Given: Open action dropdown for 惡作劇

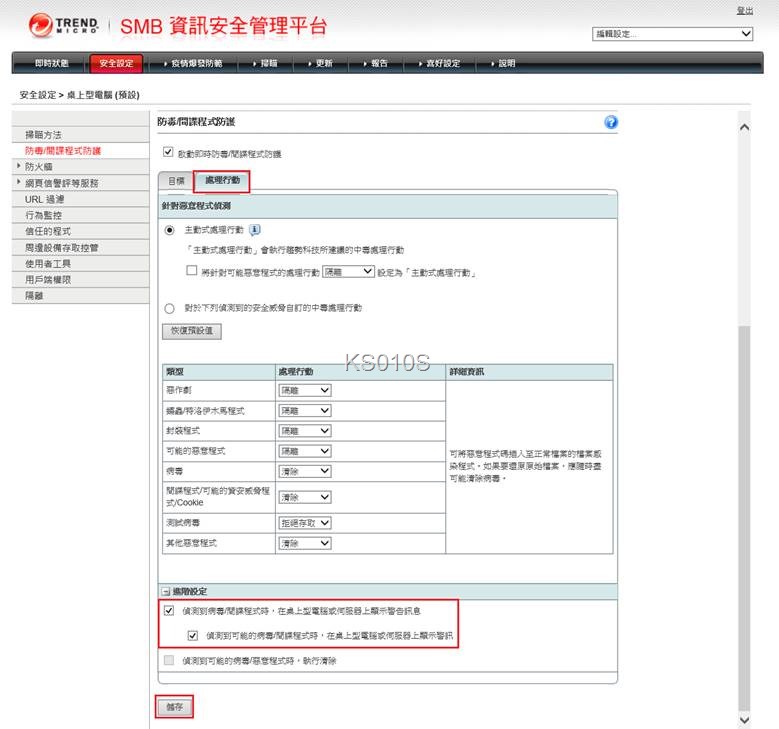Looking at the screenshot, I should pos(305,391).
